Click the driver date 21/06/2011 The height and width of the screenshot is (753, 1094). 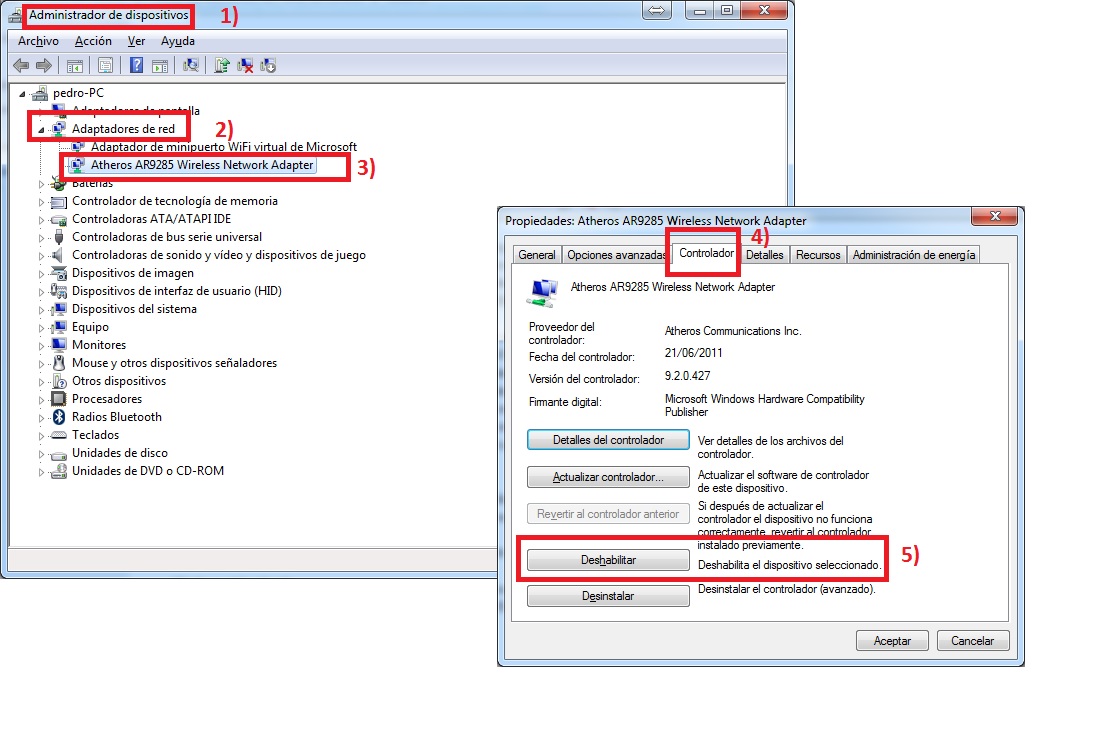click(x=694, y=353)
